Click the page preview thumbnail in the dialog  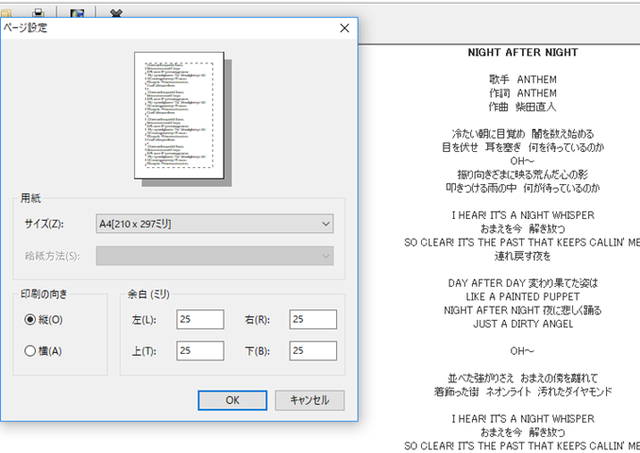179,115
